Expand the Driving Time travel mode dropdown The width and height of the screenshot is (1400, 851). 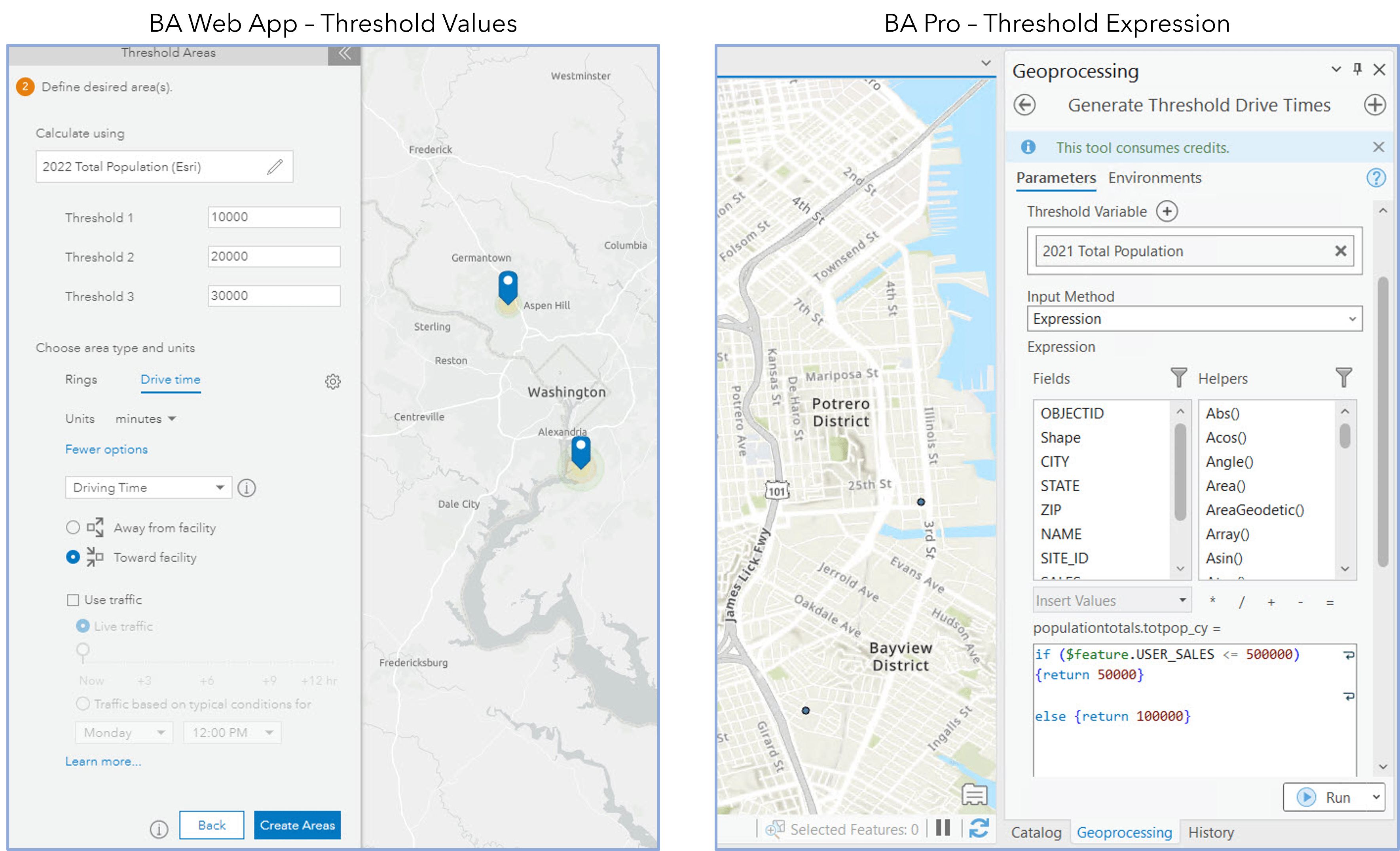point(148,488)
